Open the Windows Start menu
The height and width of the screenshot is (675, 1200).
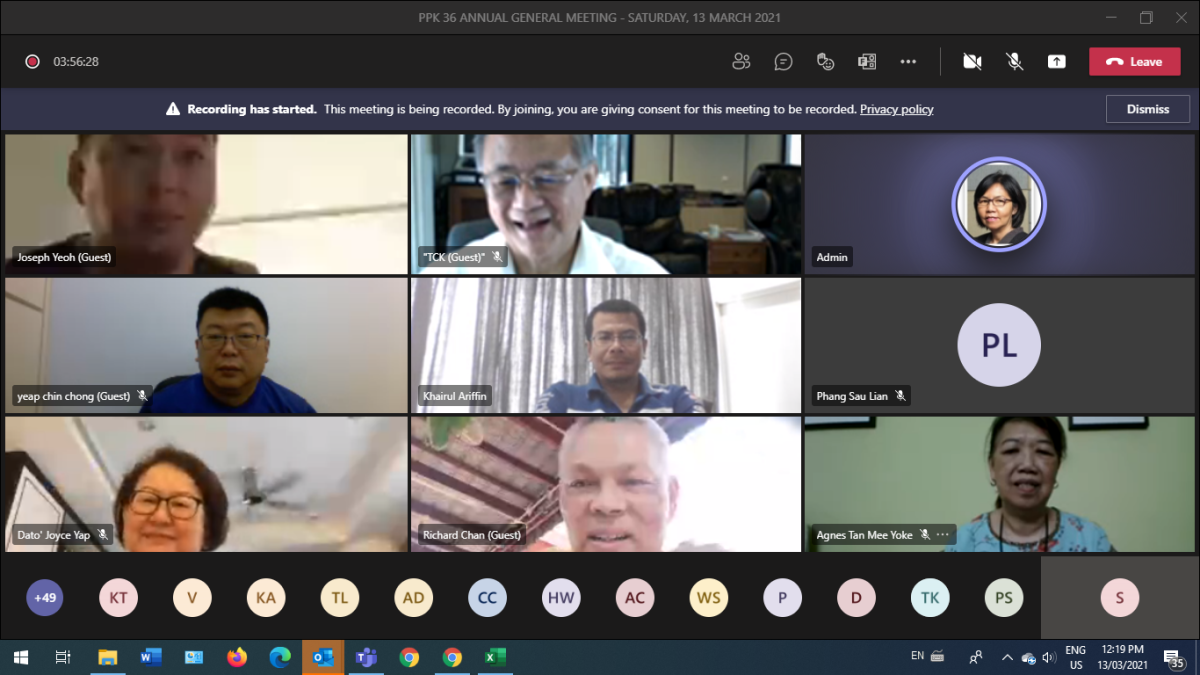[x=20, y=657]
